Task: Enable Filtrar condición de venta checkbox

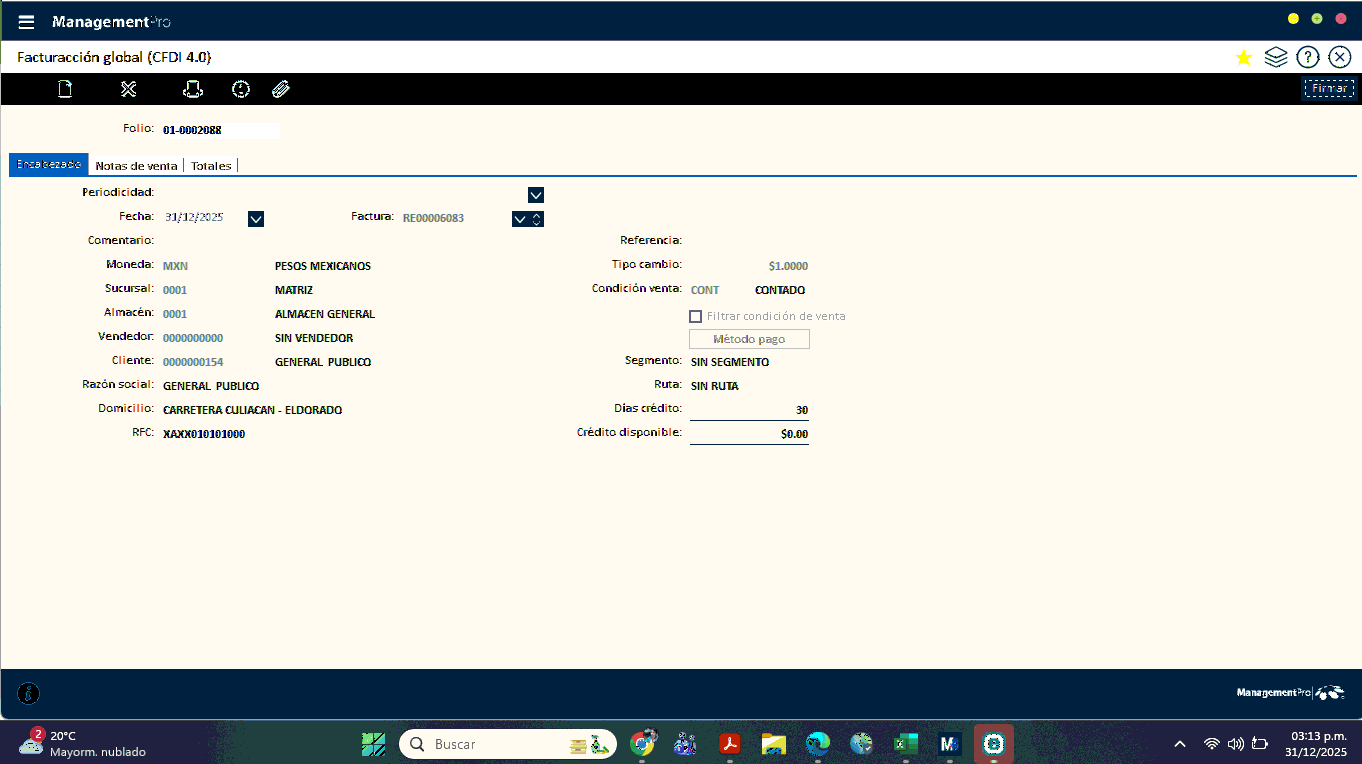Action: [696, 316]
